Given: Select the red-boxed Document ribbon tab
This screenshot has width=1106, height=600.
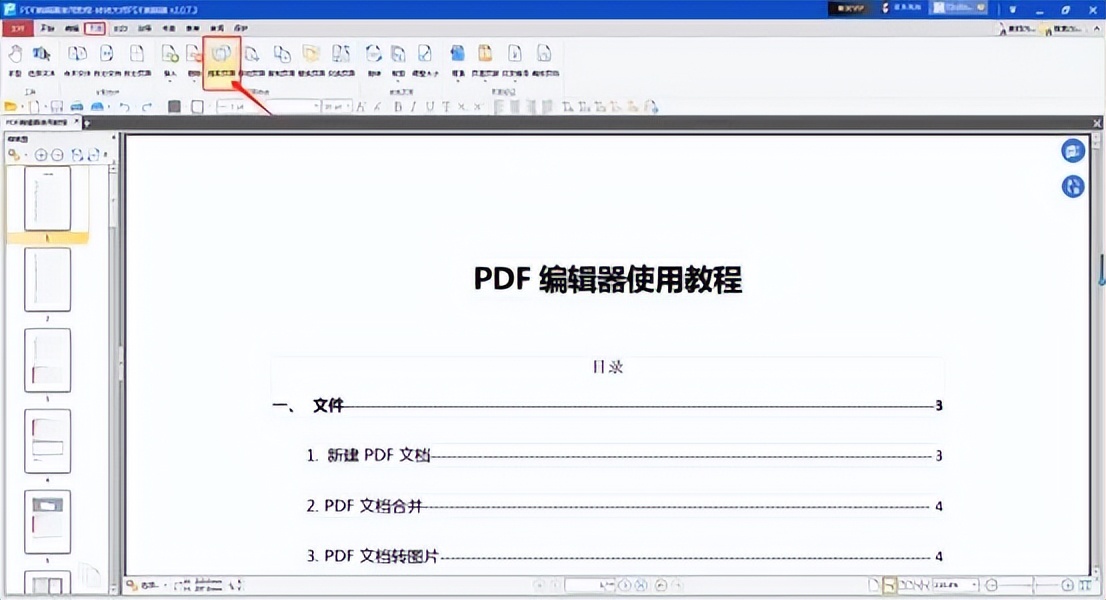Looking at the screenshot, I should coord(95,28).
